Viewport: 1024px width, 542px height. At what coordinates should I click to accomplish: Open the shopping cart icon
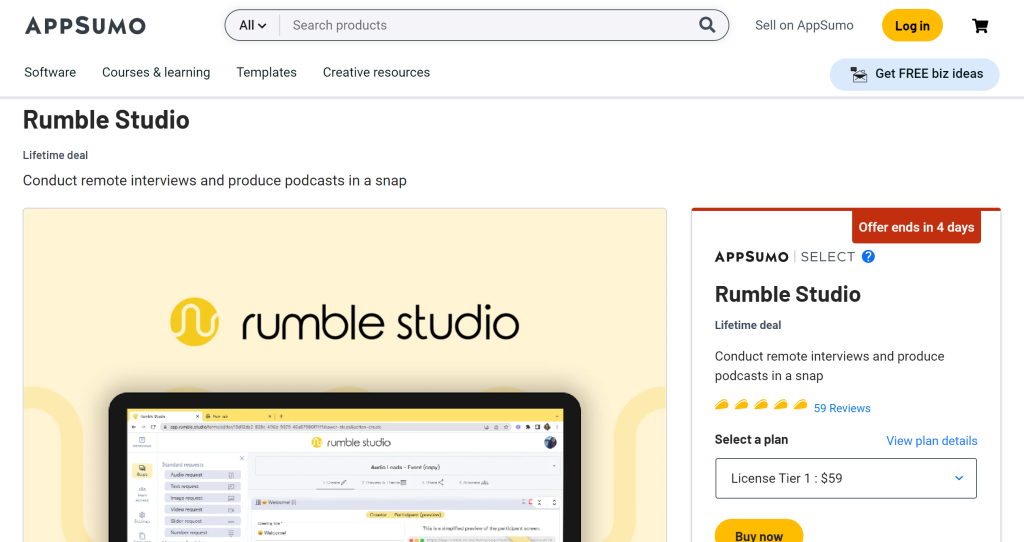(980, 25)
